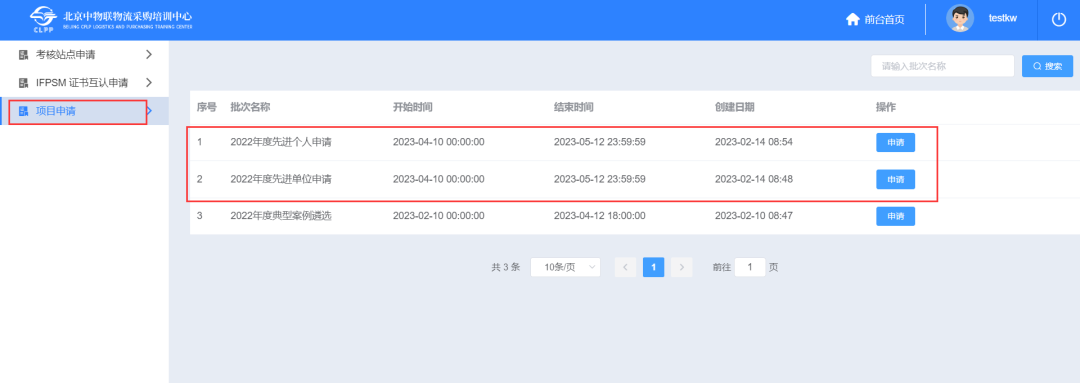Open the 10条/页 page size dropdown

click(x=565, y=267)
